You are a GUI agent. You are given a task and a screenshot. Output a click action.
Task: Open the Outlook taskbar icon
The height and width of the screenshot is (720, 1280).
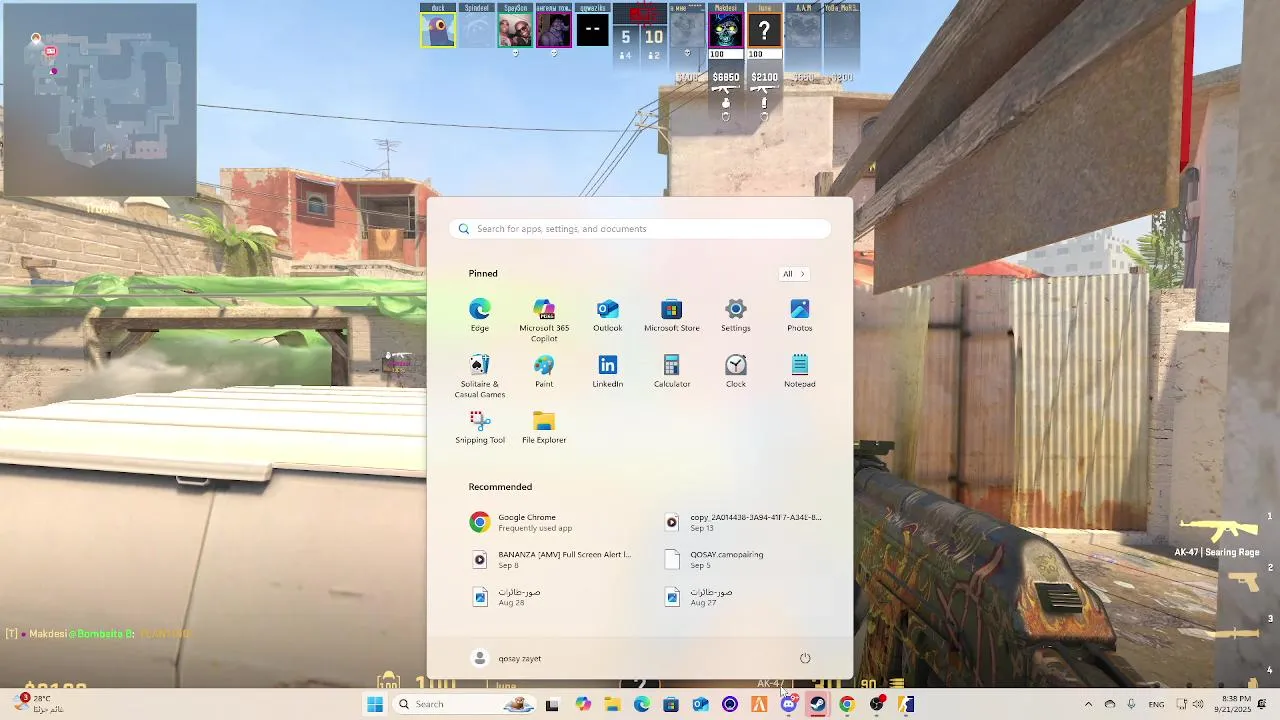tap(700, 704)
